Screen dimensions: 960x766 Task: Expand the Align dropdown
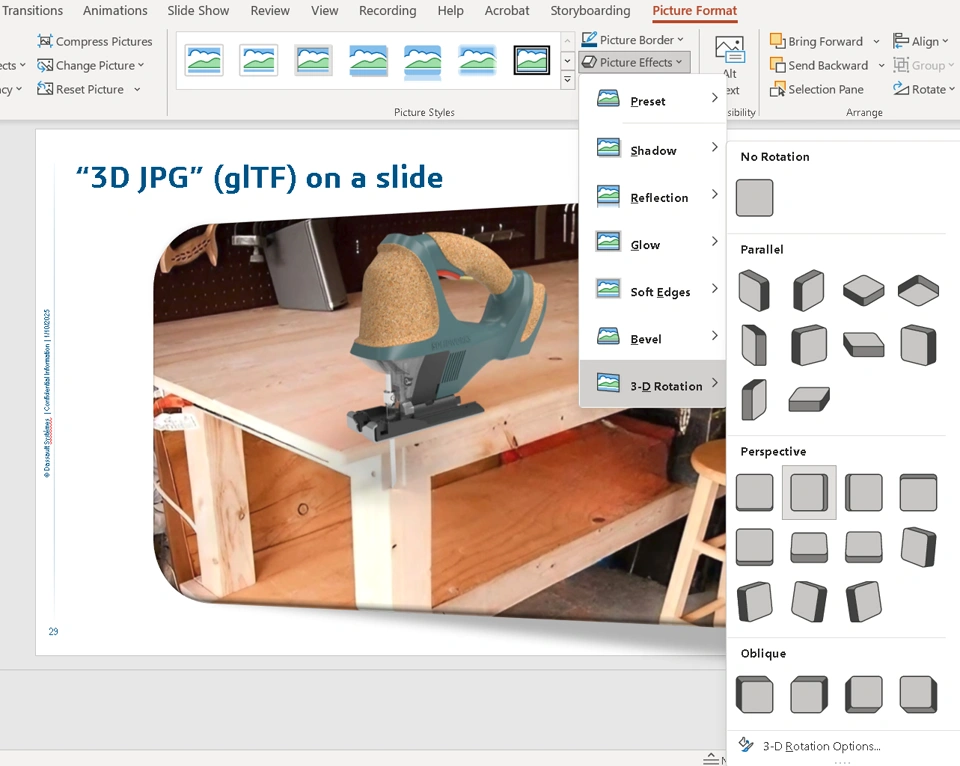coord(920,41)
